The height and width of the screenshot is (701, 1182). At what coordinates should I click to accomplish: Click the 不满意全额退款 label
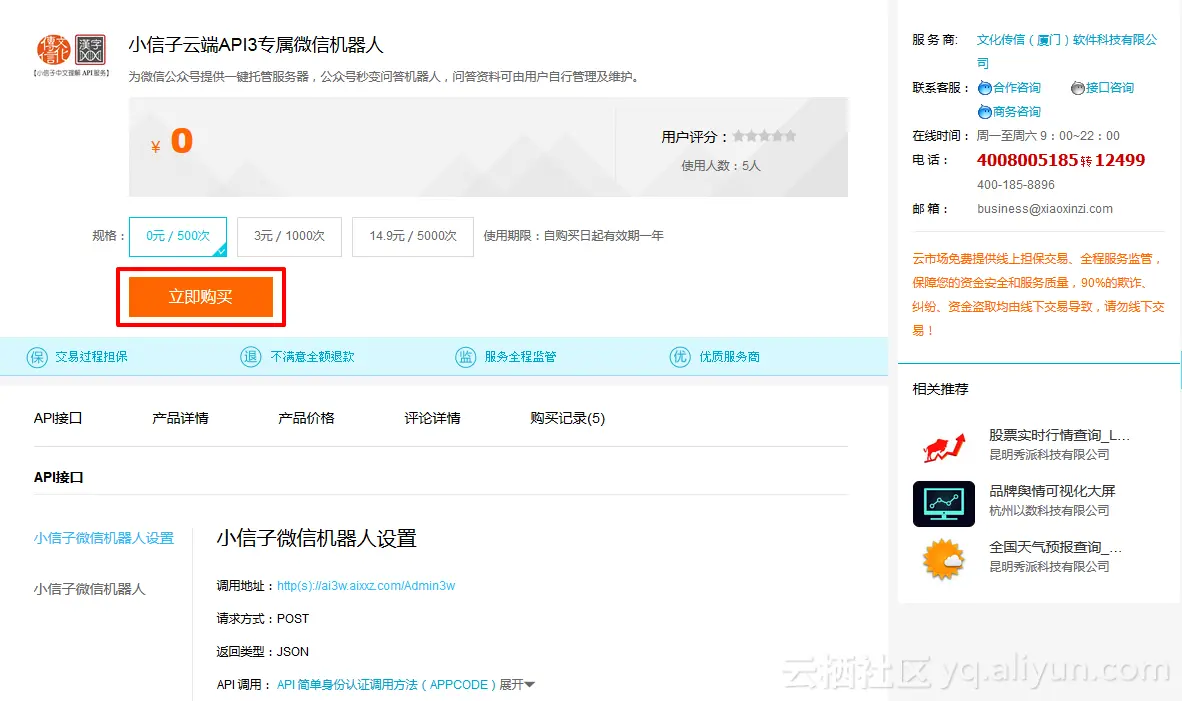(x=312, y=357)
